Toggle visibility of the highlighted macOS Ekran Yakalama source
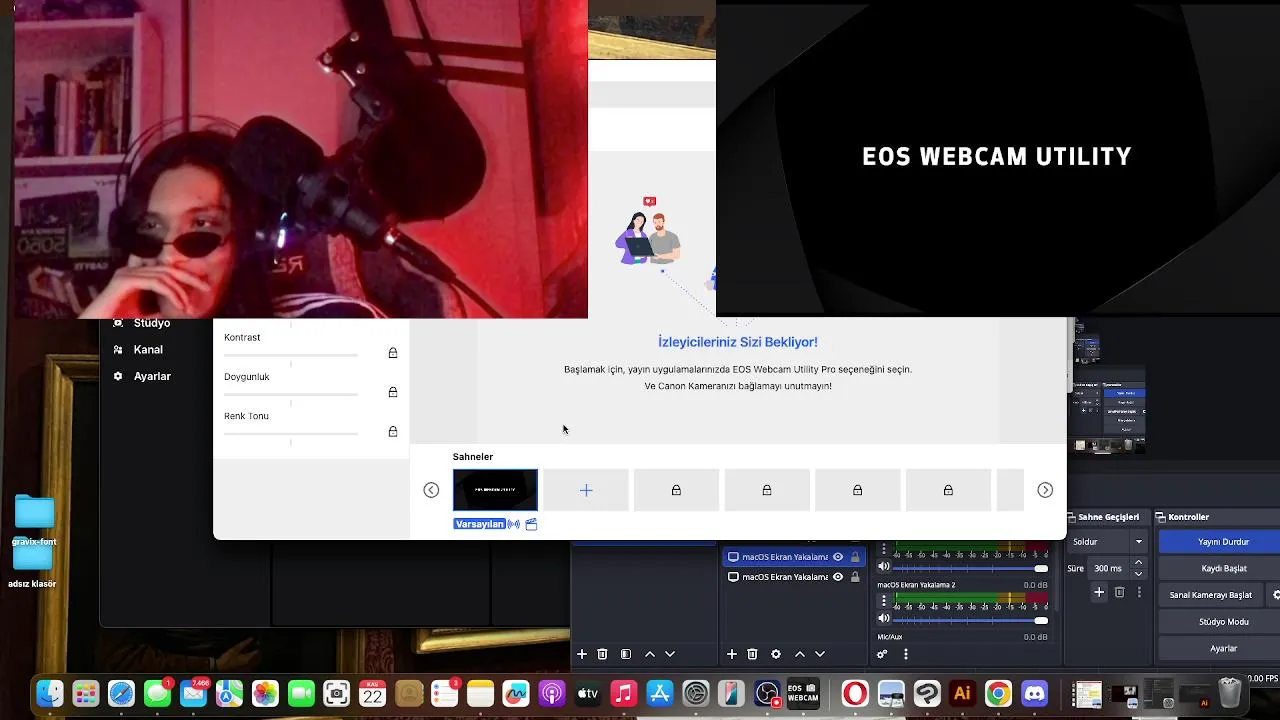The height and width of the screenshot is (720, 1280). click(838, 557)
